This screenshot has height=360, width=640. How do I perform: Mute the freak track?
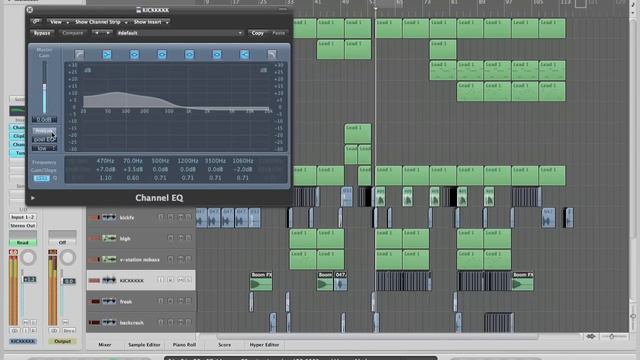point(180,301)
